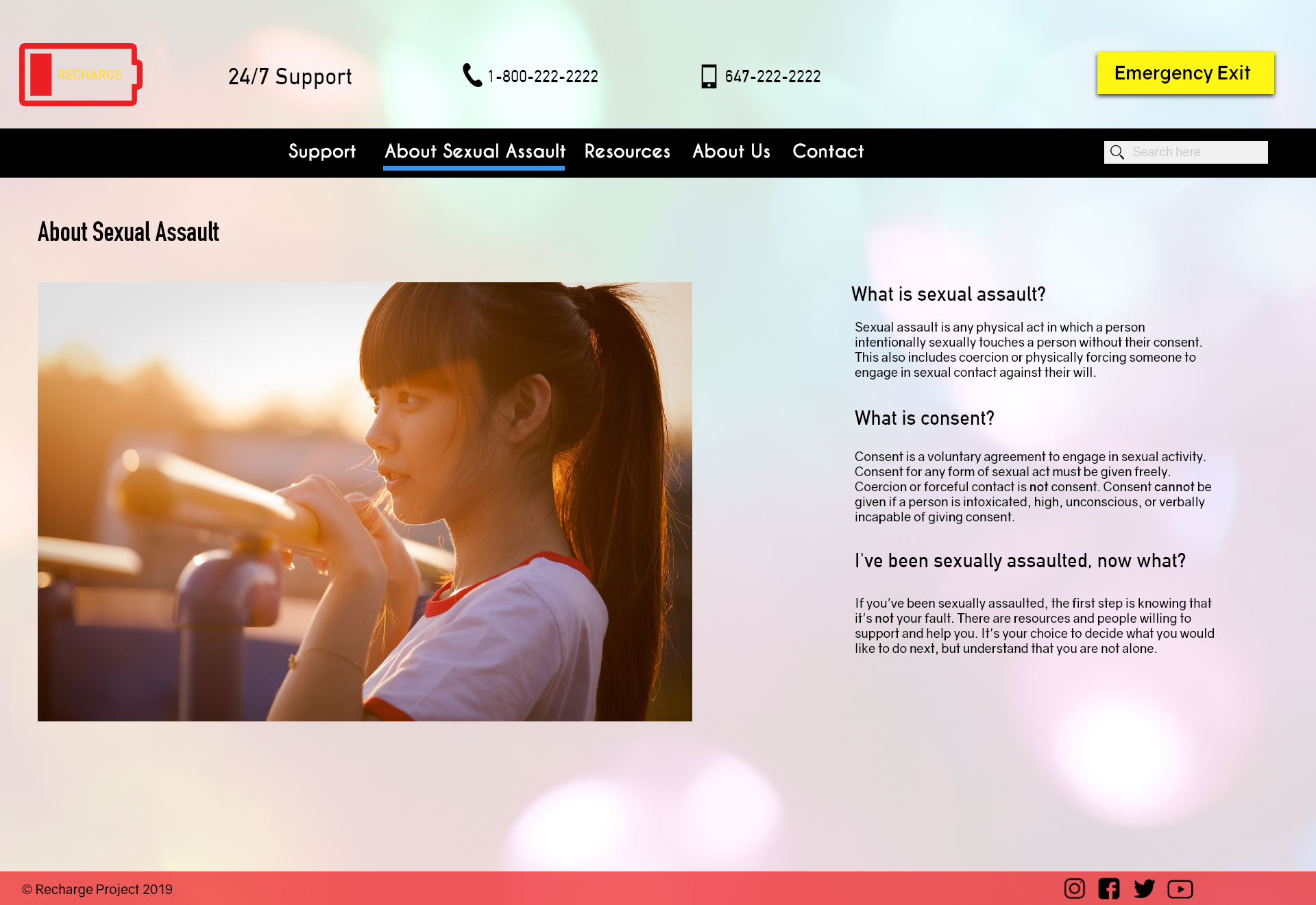
Task: Click paragraph starting 'Sexual assault is any physical'
Action: click(x=1028, y=350)
